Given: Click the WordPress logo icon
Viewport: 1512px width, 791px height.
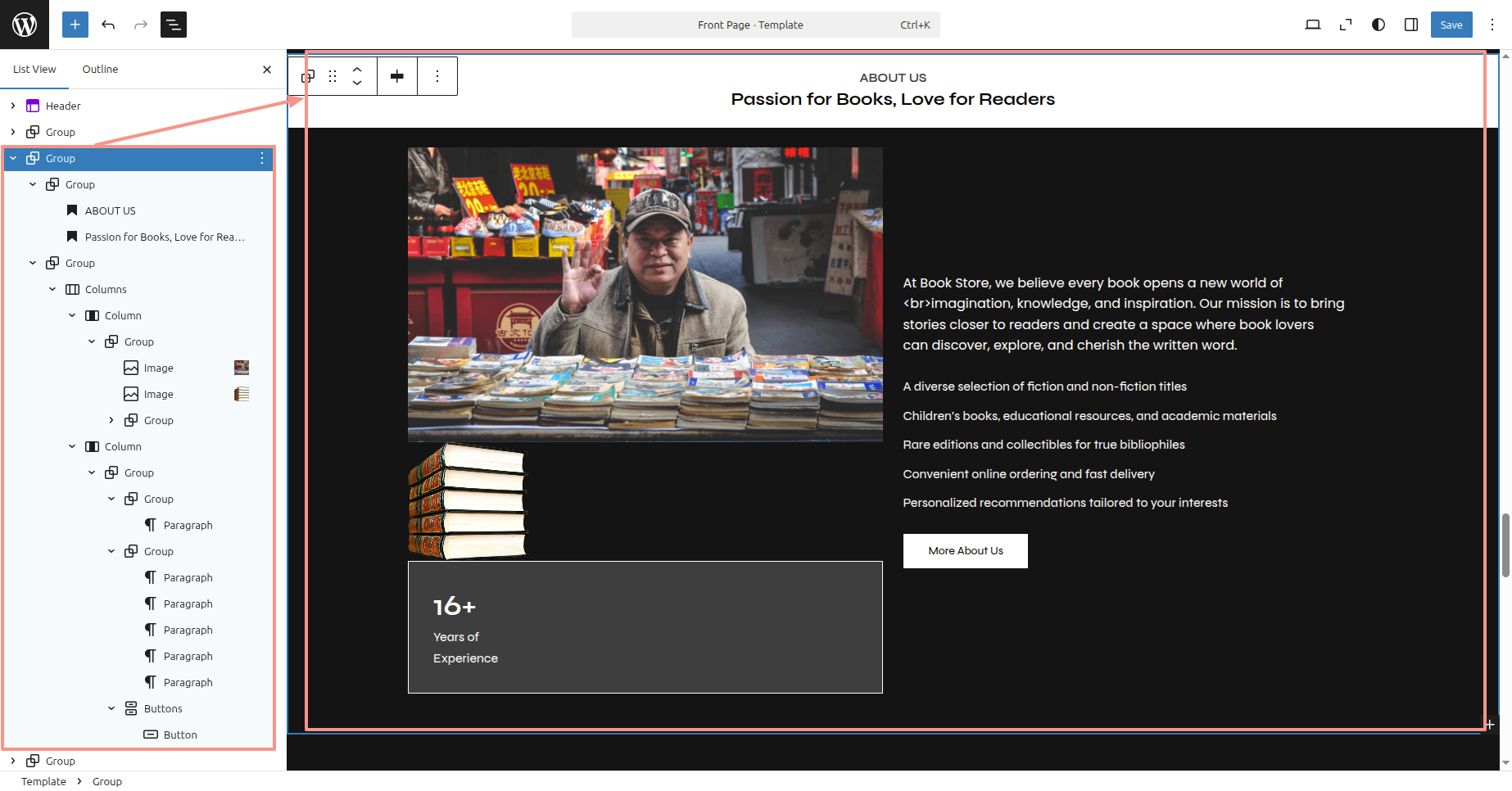Looking at the screenshot, I should pos(25,25).
